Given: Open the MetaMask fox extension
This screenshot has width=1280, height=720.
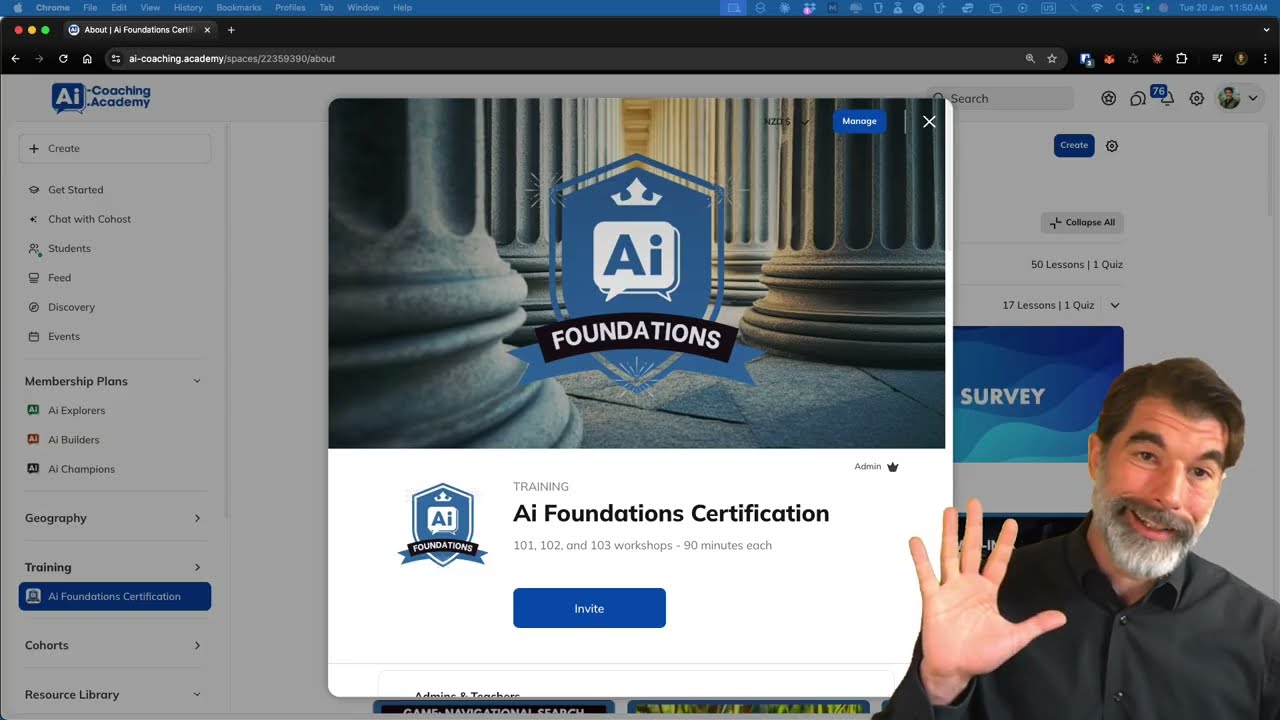Looking at the screenshot, I should pyautogui.click(x=1109, y=59).
